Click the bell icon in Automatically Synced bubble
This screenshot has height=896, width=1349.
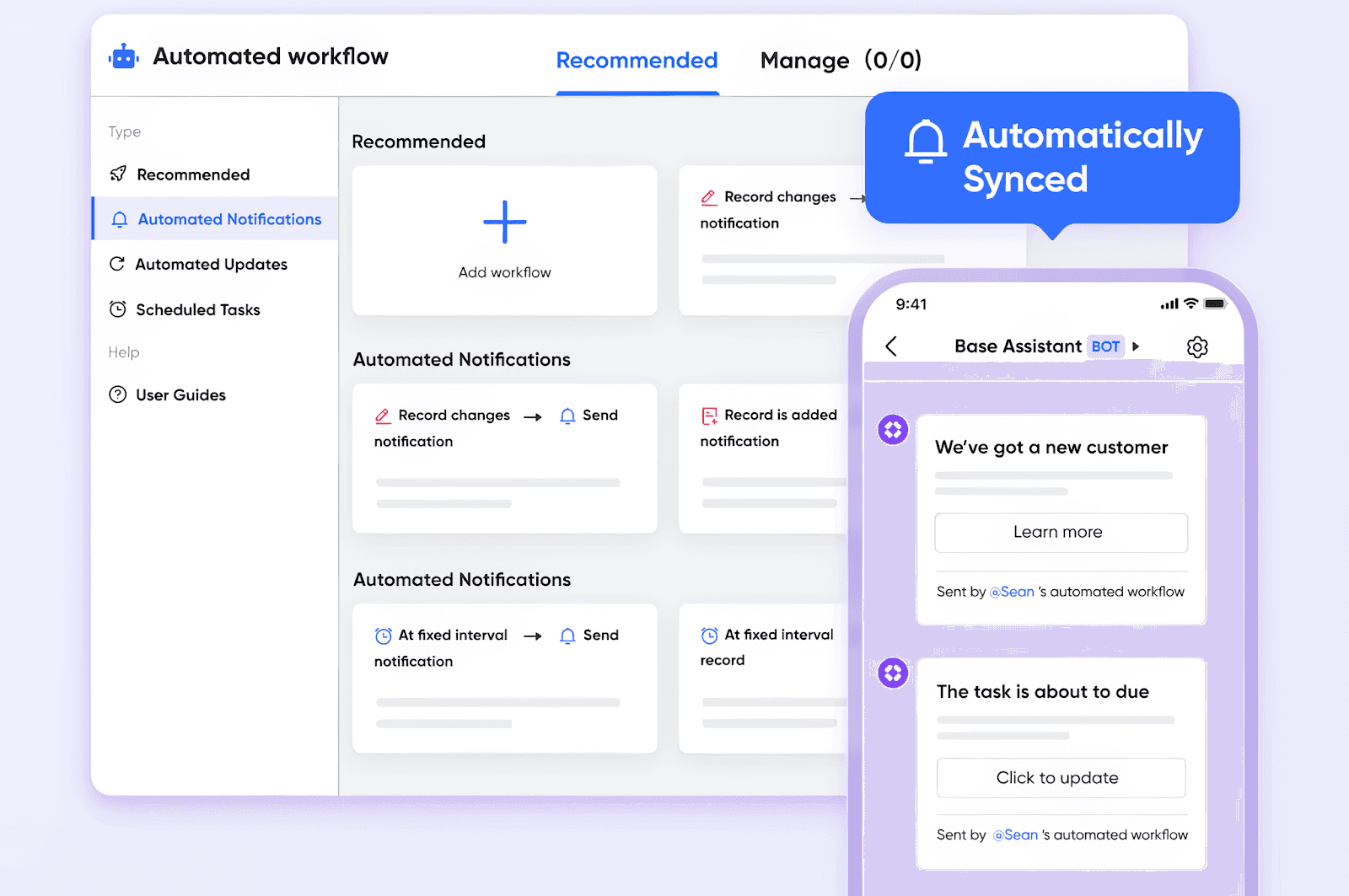click(x=926, y=142)
